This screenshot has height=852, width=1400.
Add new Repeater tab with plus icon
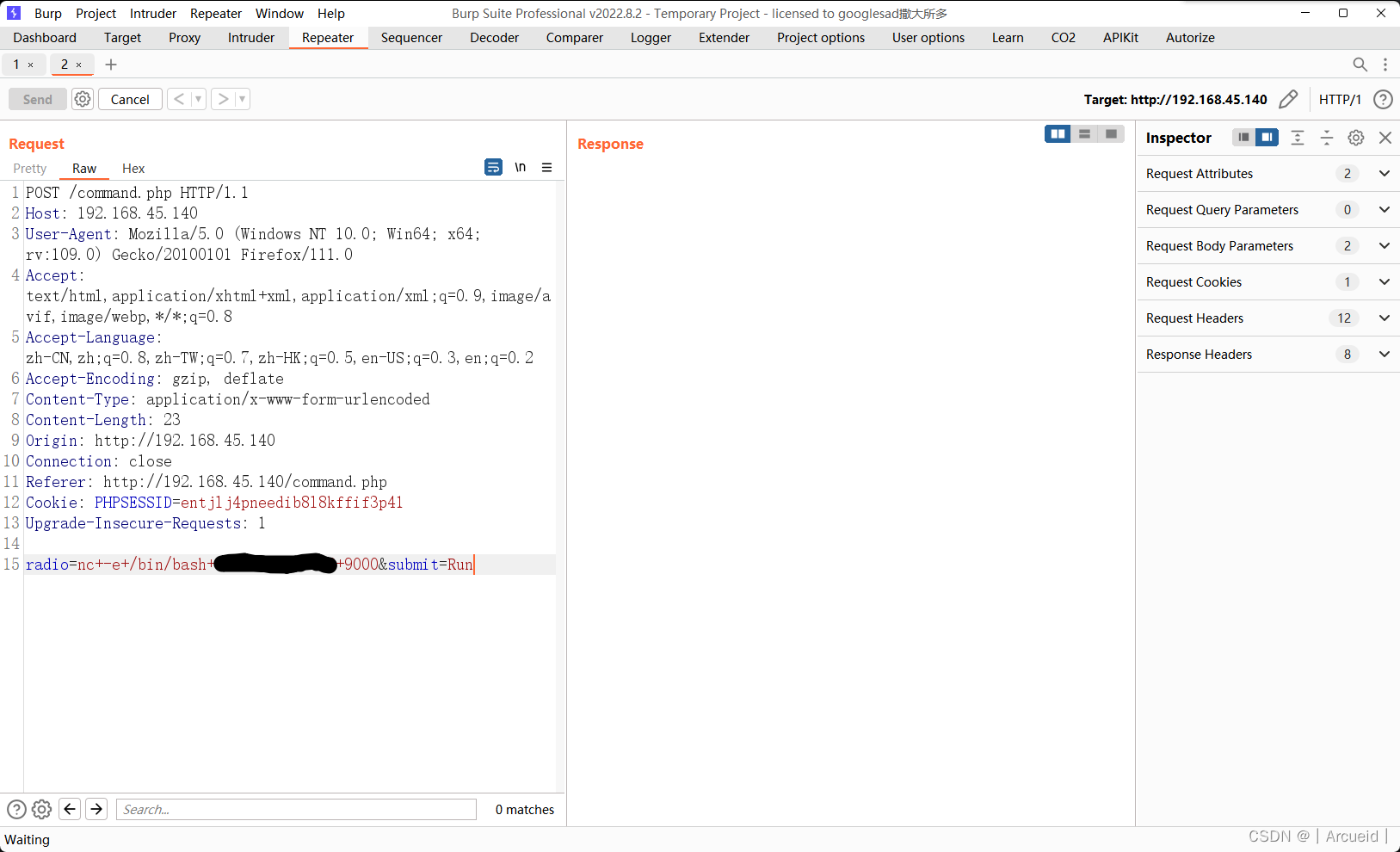pos(111,65)
